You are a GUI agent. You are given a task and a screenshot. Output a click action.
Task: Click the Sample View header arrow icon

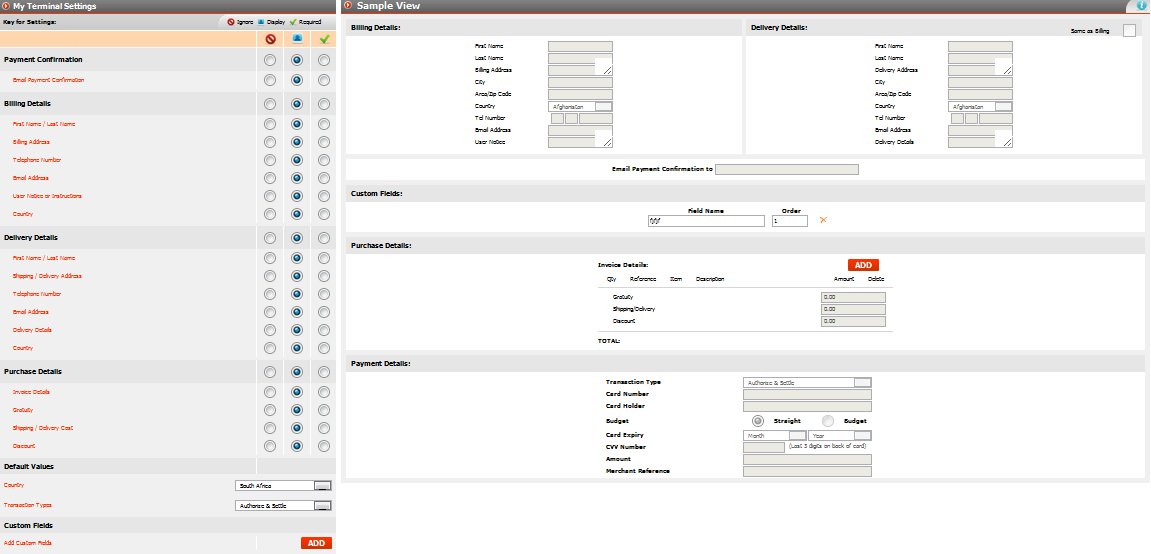click(x=348, y=6)
